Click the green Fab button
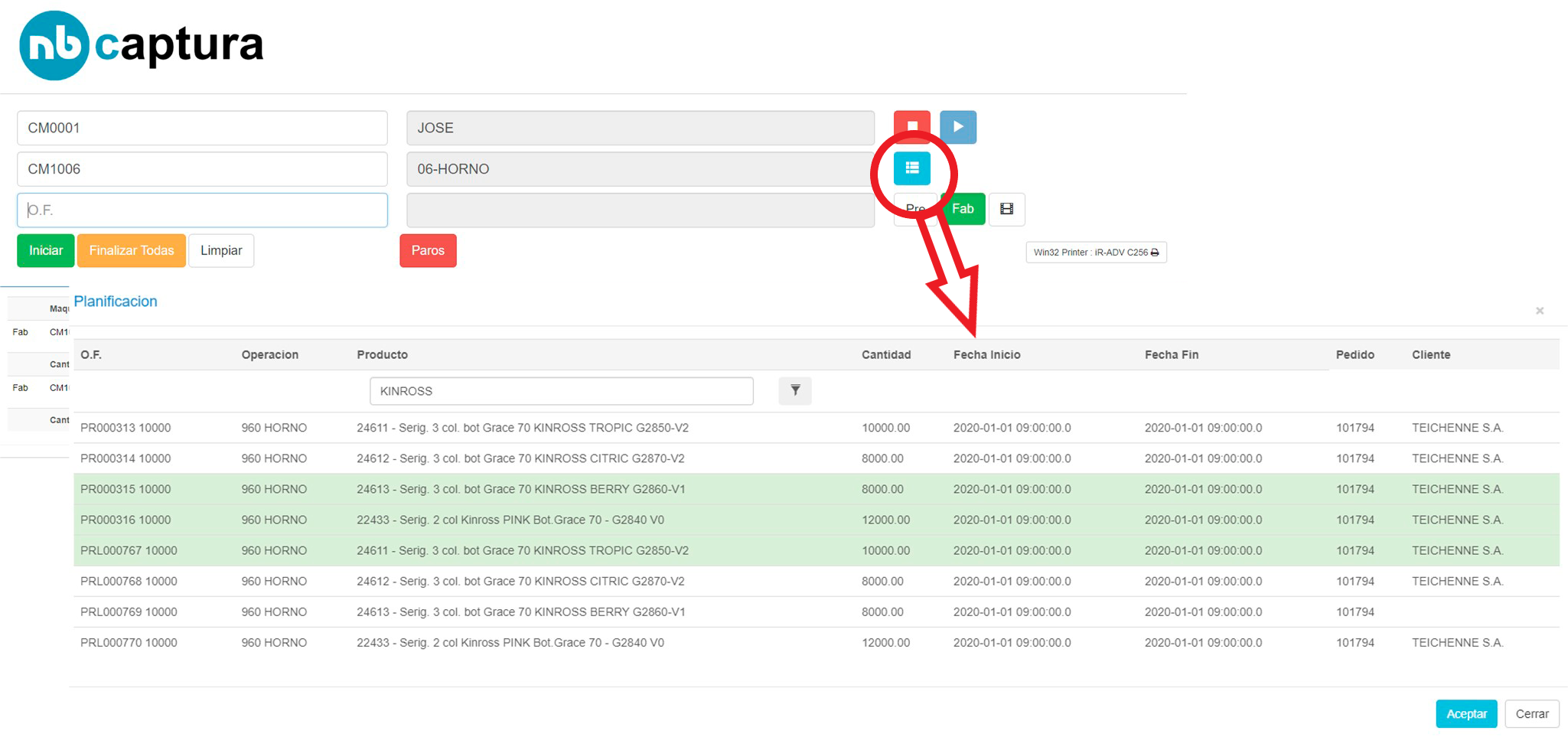This screenshot has height=737, width=1568. (x=963, y=209)
